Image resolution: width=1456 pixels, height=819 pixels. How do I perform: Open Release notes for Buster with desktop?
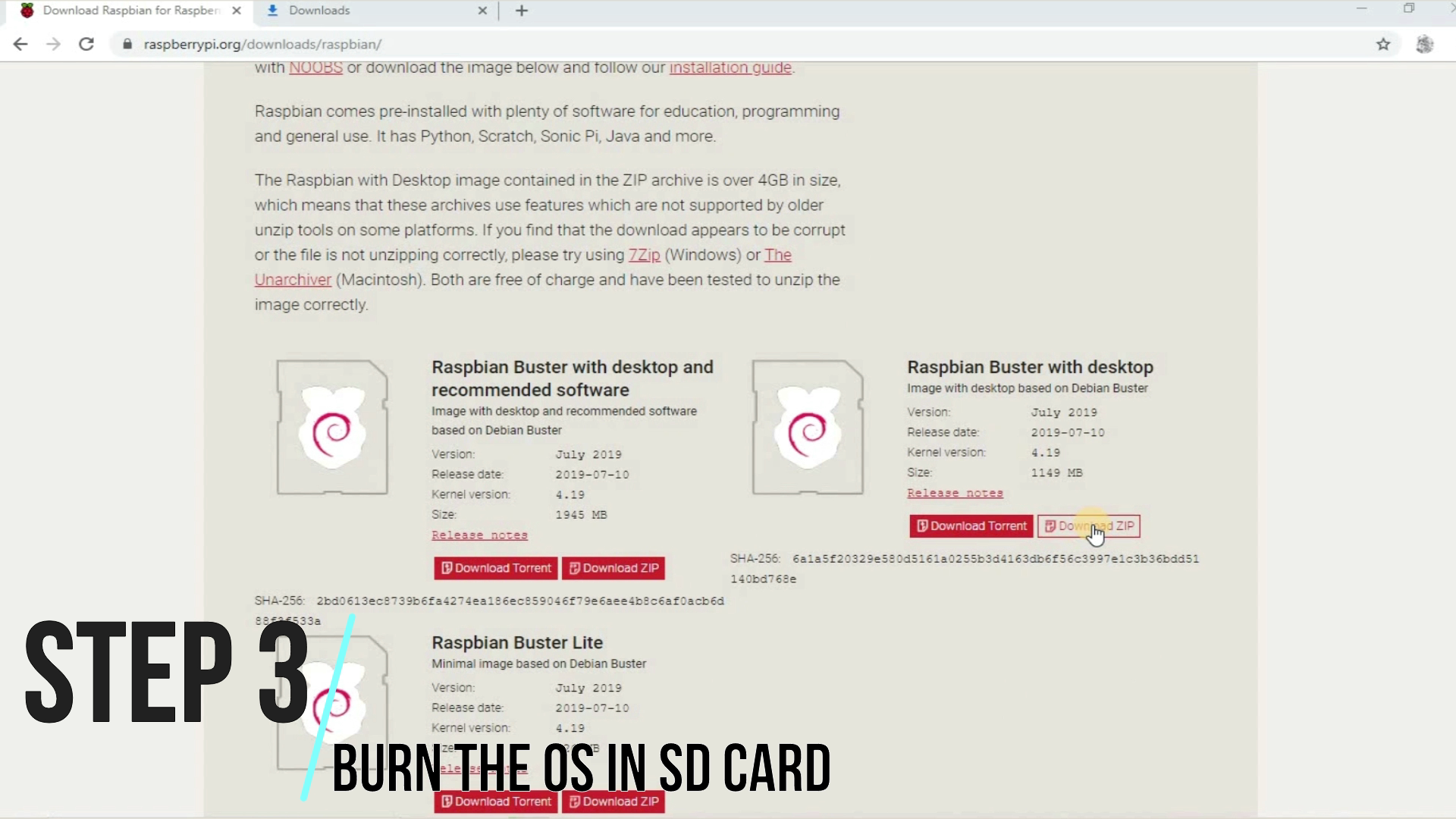pos(955,493)
